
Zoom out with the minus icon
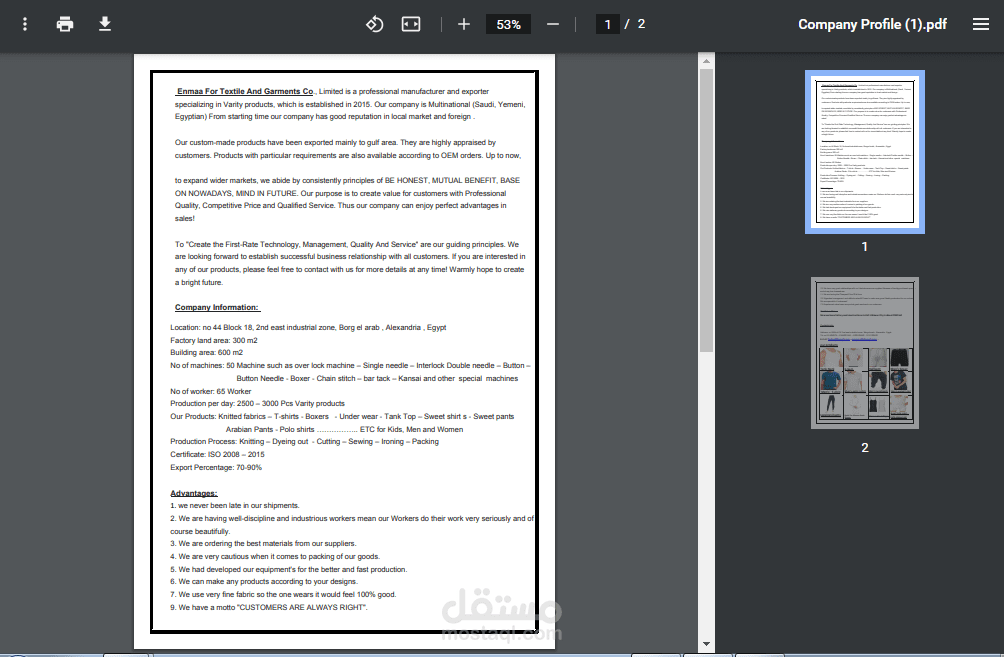(x=553, y=24)
